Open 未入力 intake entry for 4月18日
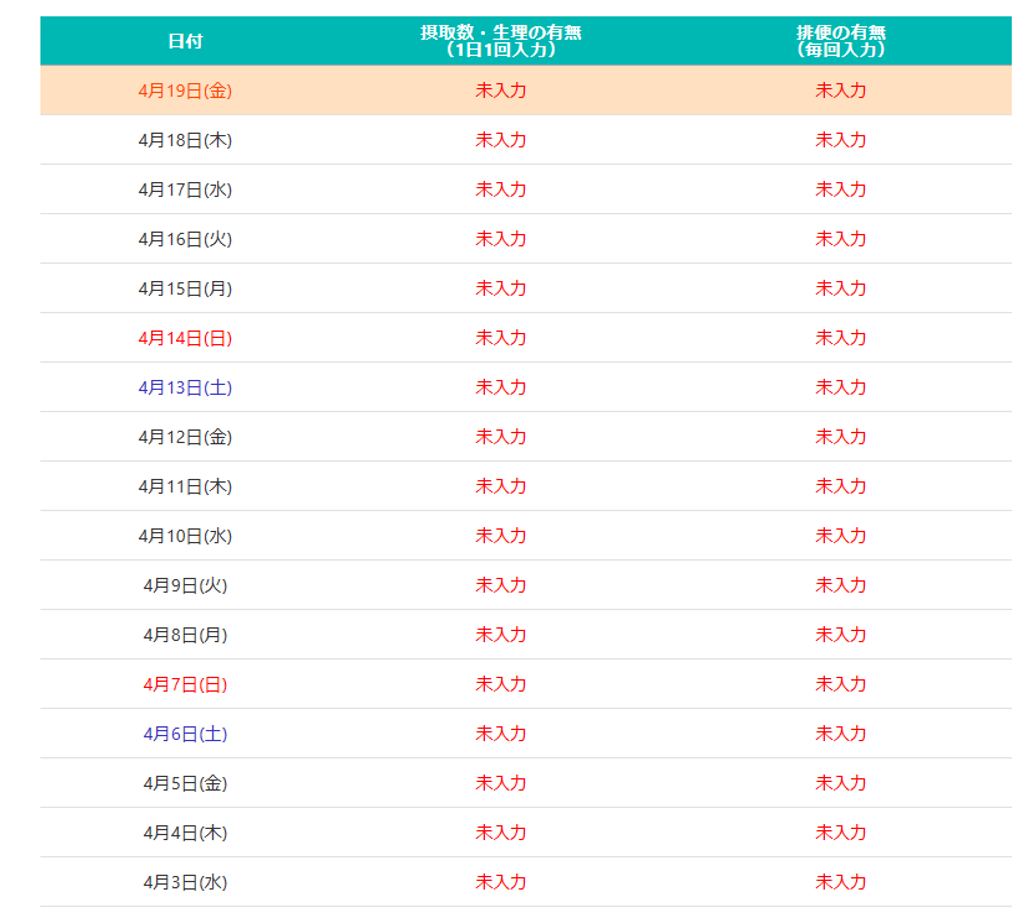 tap(501, 140)
